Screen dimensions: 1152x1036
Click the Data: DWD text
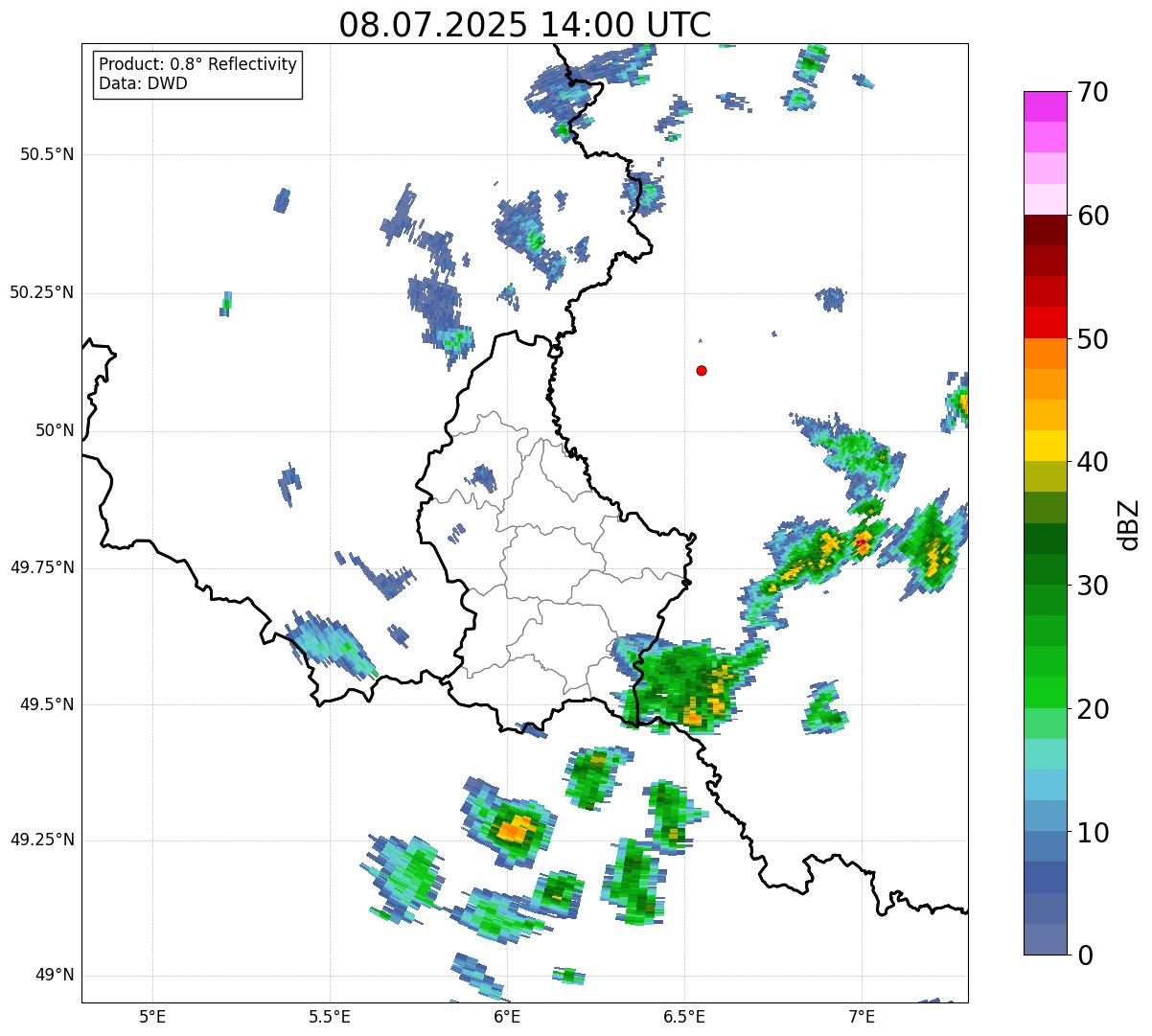pyautogui.click(x=143, y=83)
